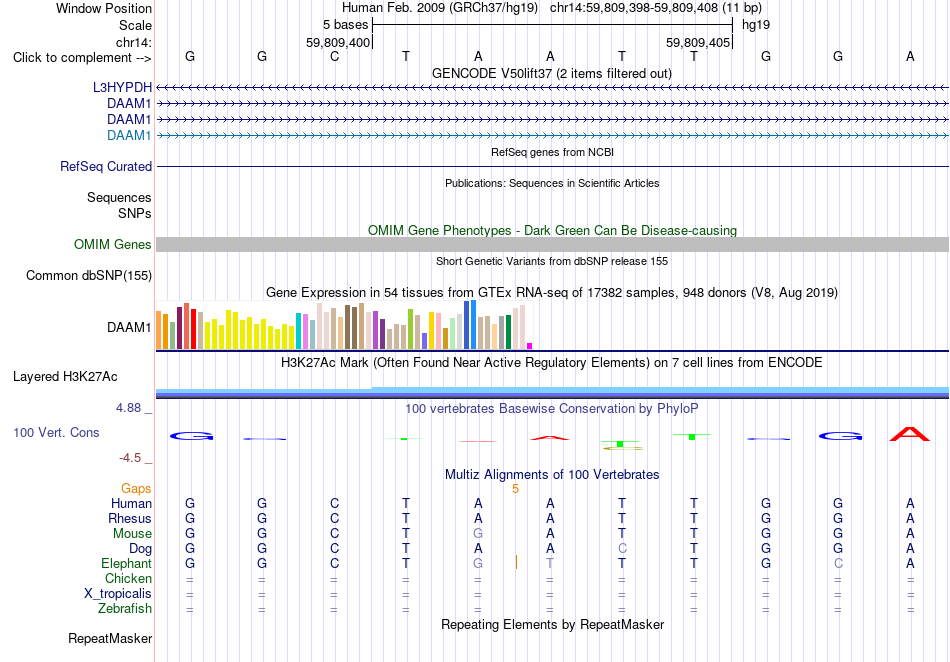
Task: Click the Scale label on the left
Action: 135,25
